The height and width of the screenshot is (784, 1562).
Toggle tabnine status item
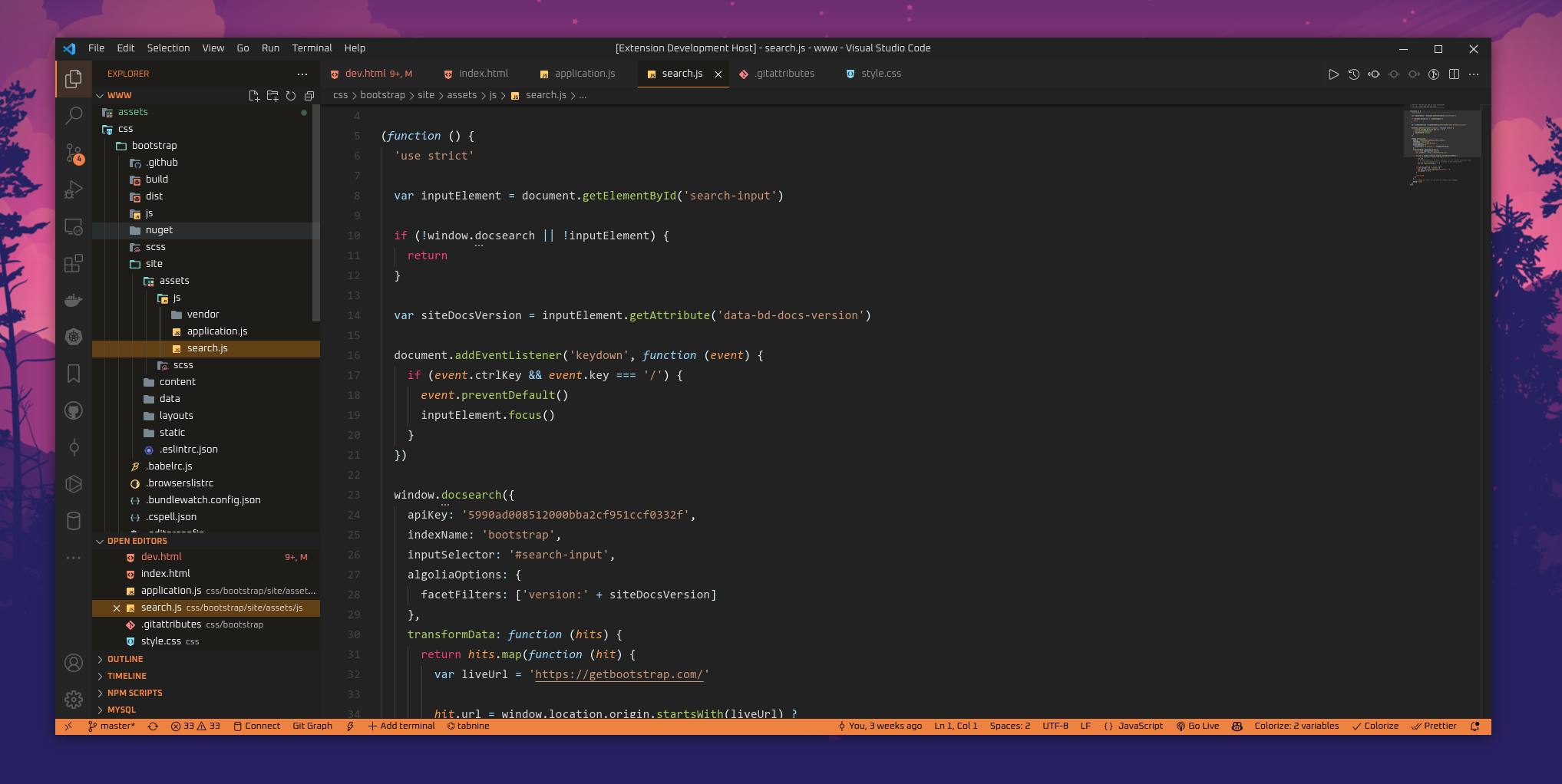click(x=468, y=726)
